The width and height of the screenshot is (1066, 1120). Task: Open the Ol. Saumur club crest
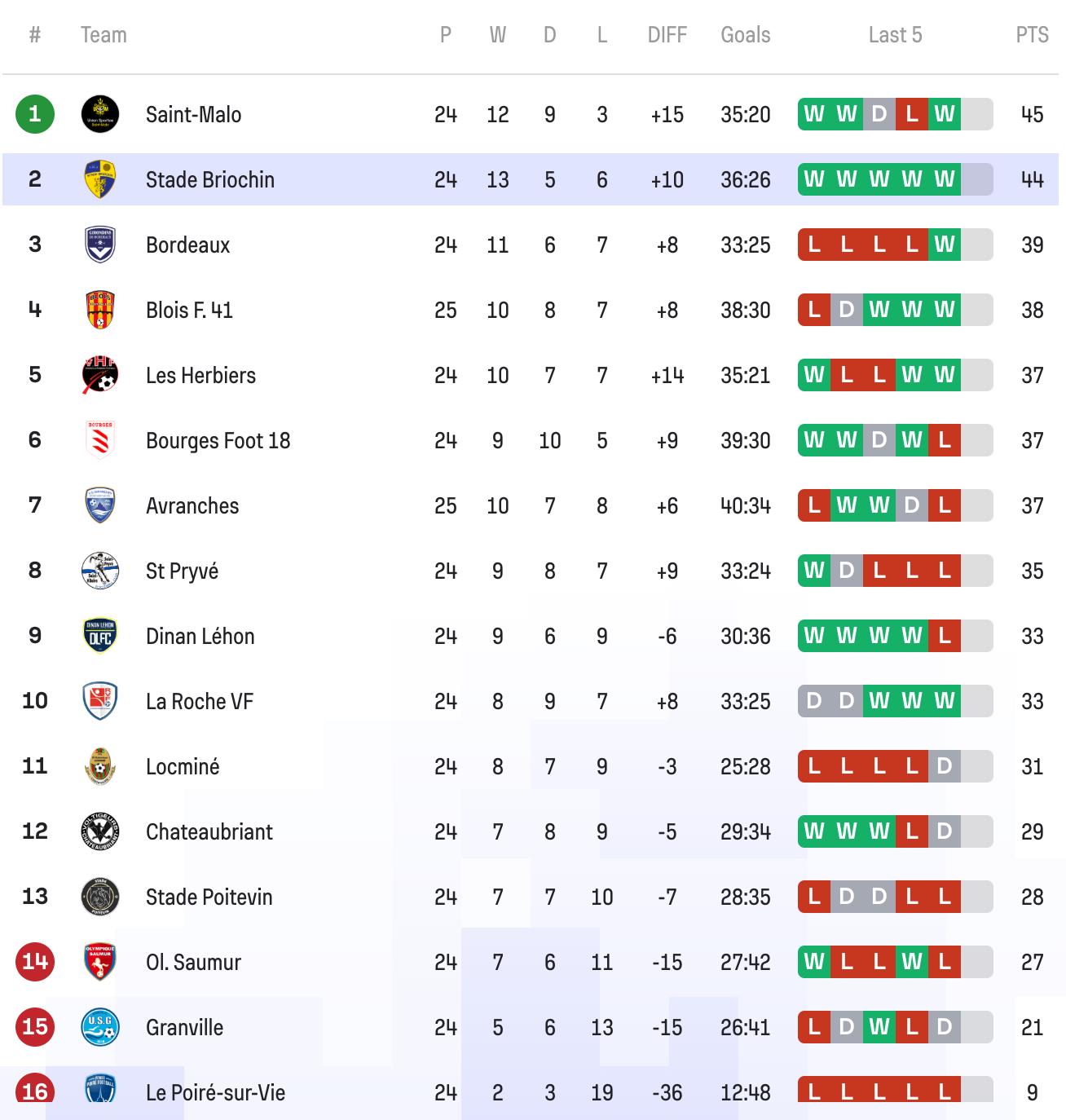click(100, 962)
